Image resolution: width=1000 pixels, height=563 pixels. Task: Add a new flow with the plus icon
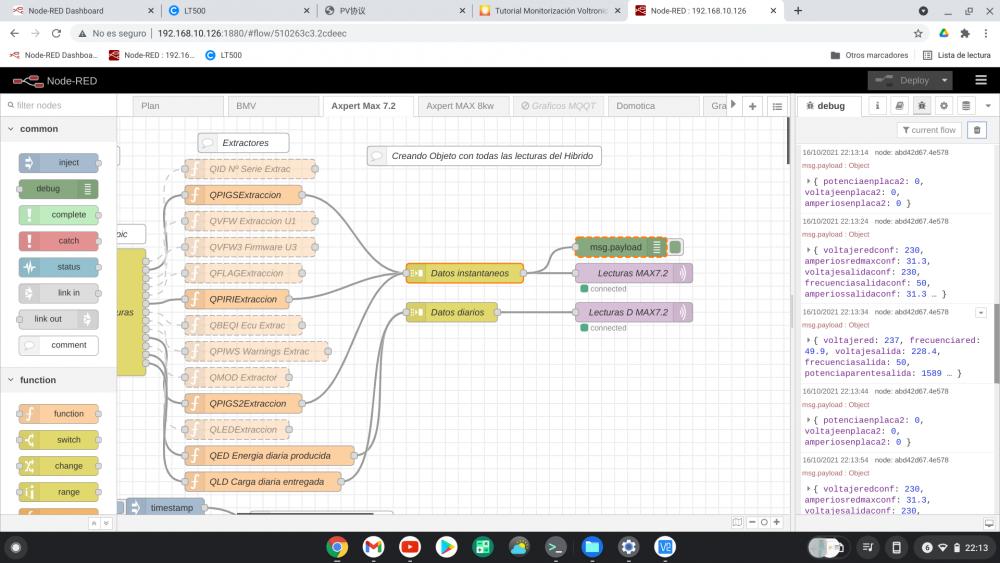[x=753, y=106]
